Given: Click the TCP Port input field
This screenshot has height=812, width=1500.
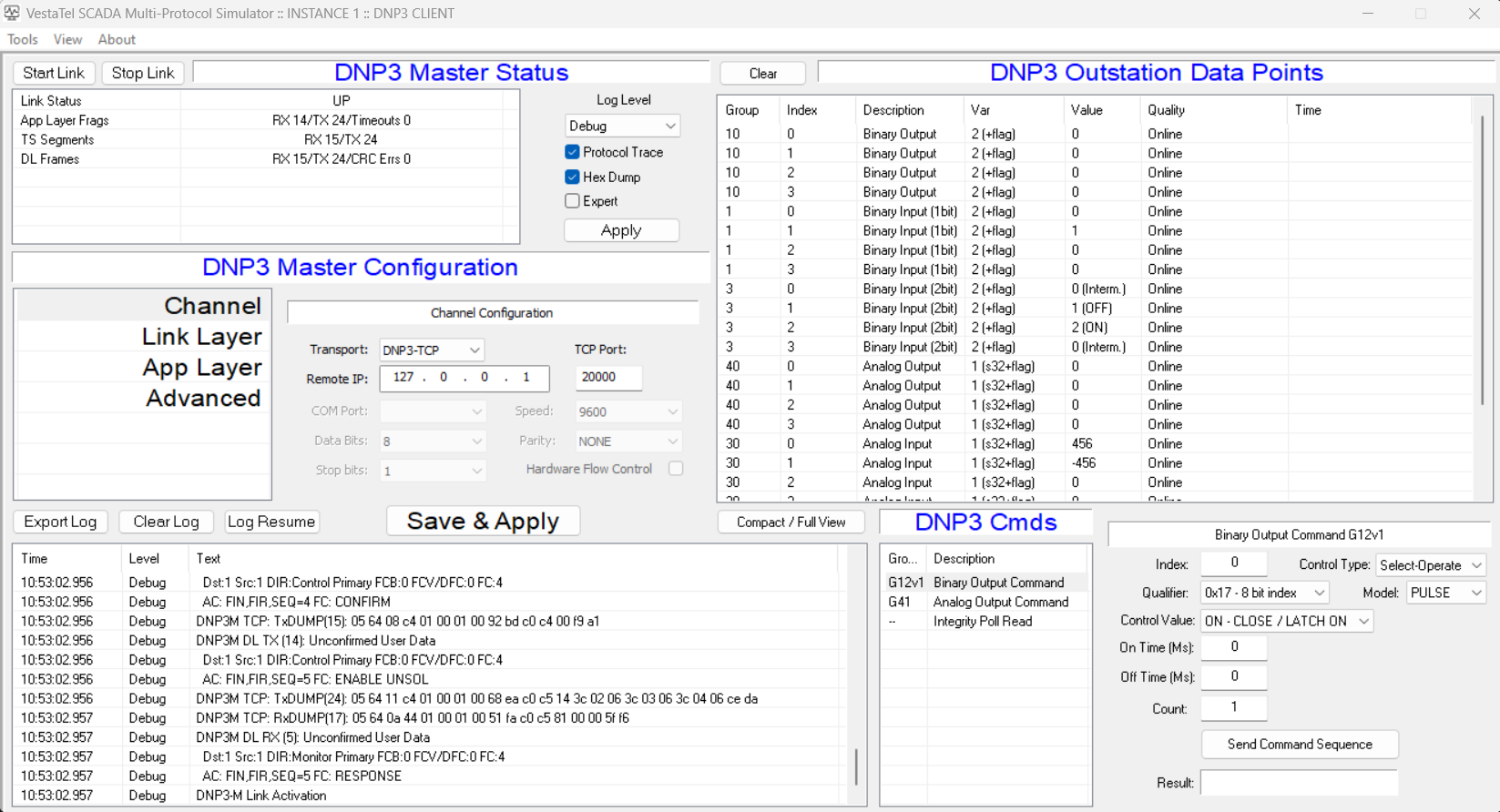Looking at the screenshot, I should coord(608,377).
